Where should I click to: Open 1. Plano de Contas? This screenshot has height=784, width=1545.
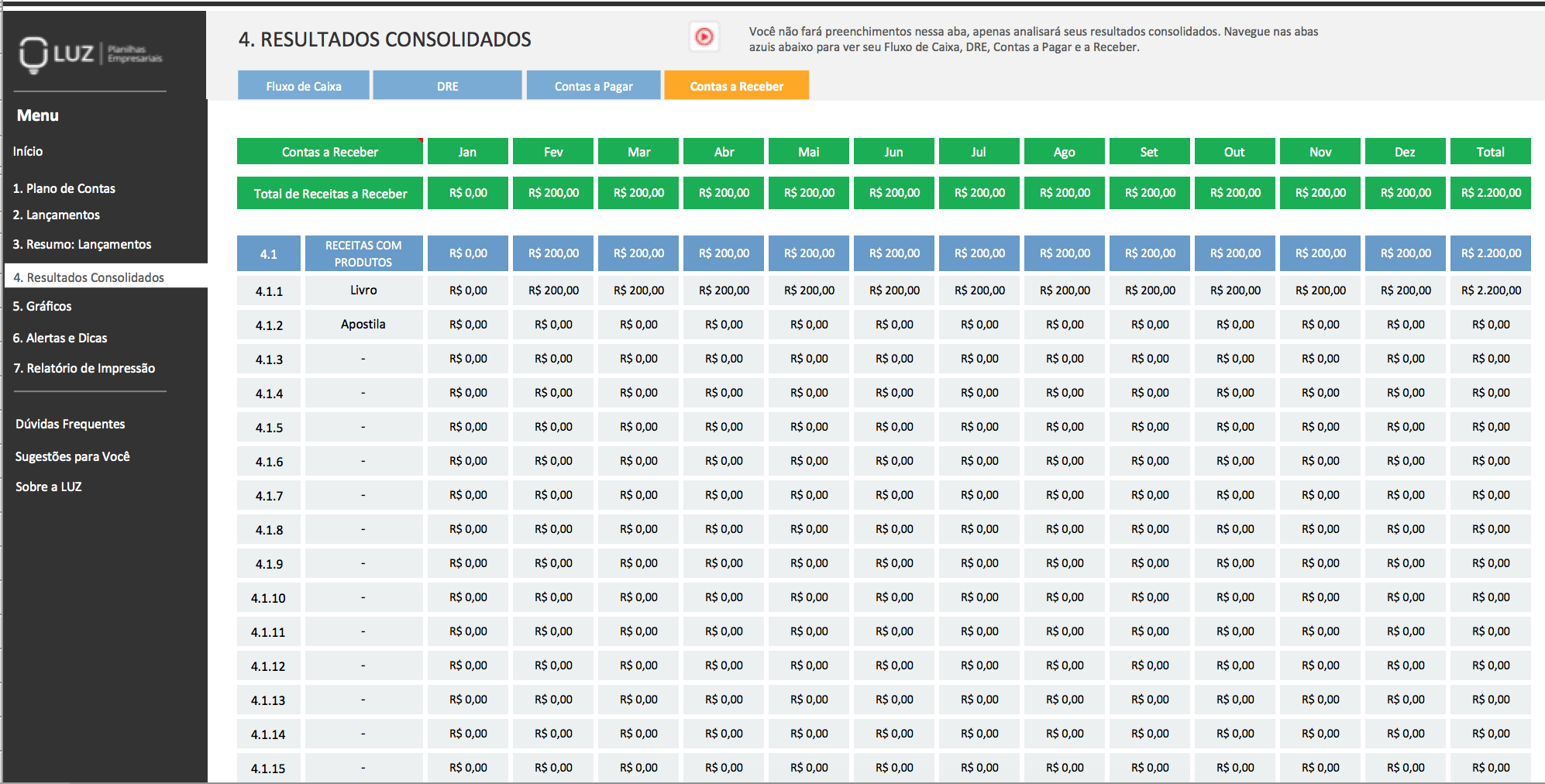[x=65, y=188]
